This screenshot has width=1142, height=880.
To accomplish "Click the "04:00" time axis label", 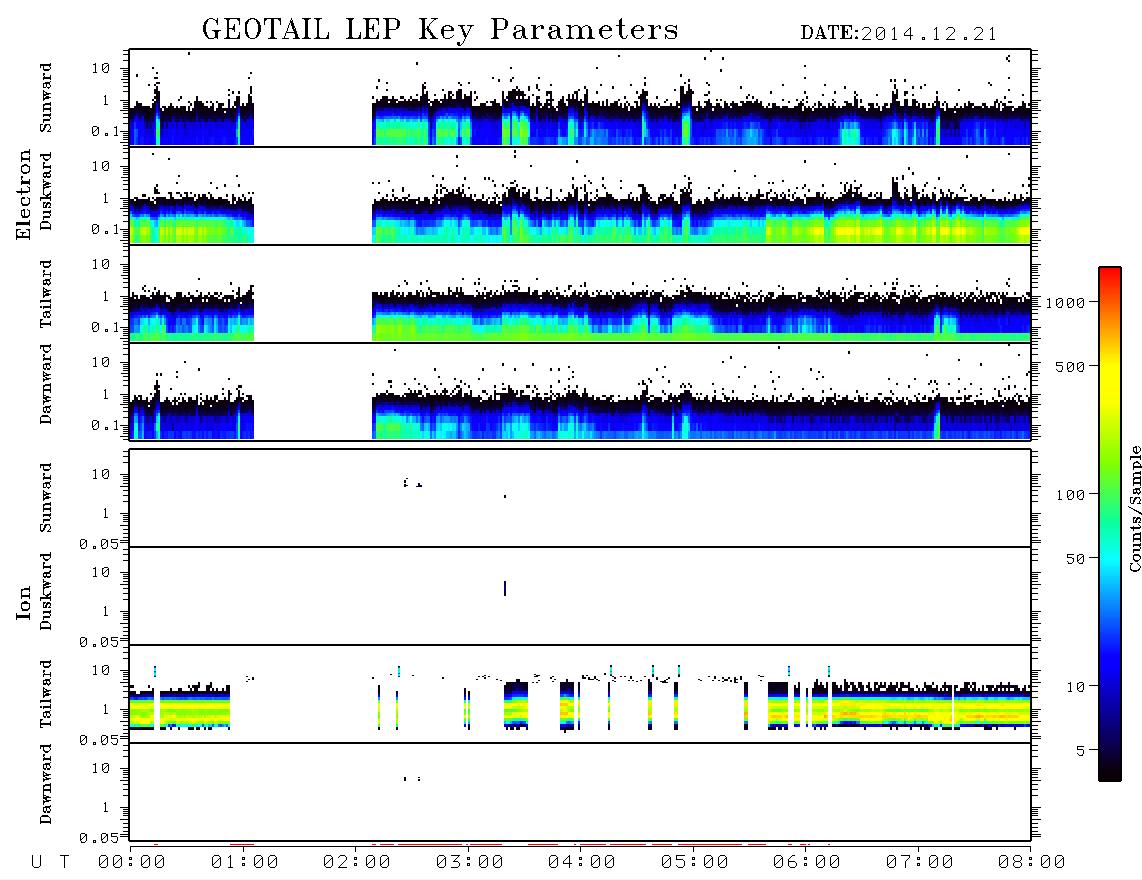I will click(x=582, y=862).
